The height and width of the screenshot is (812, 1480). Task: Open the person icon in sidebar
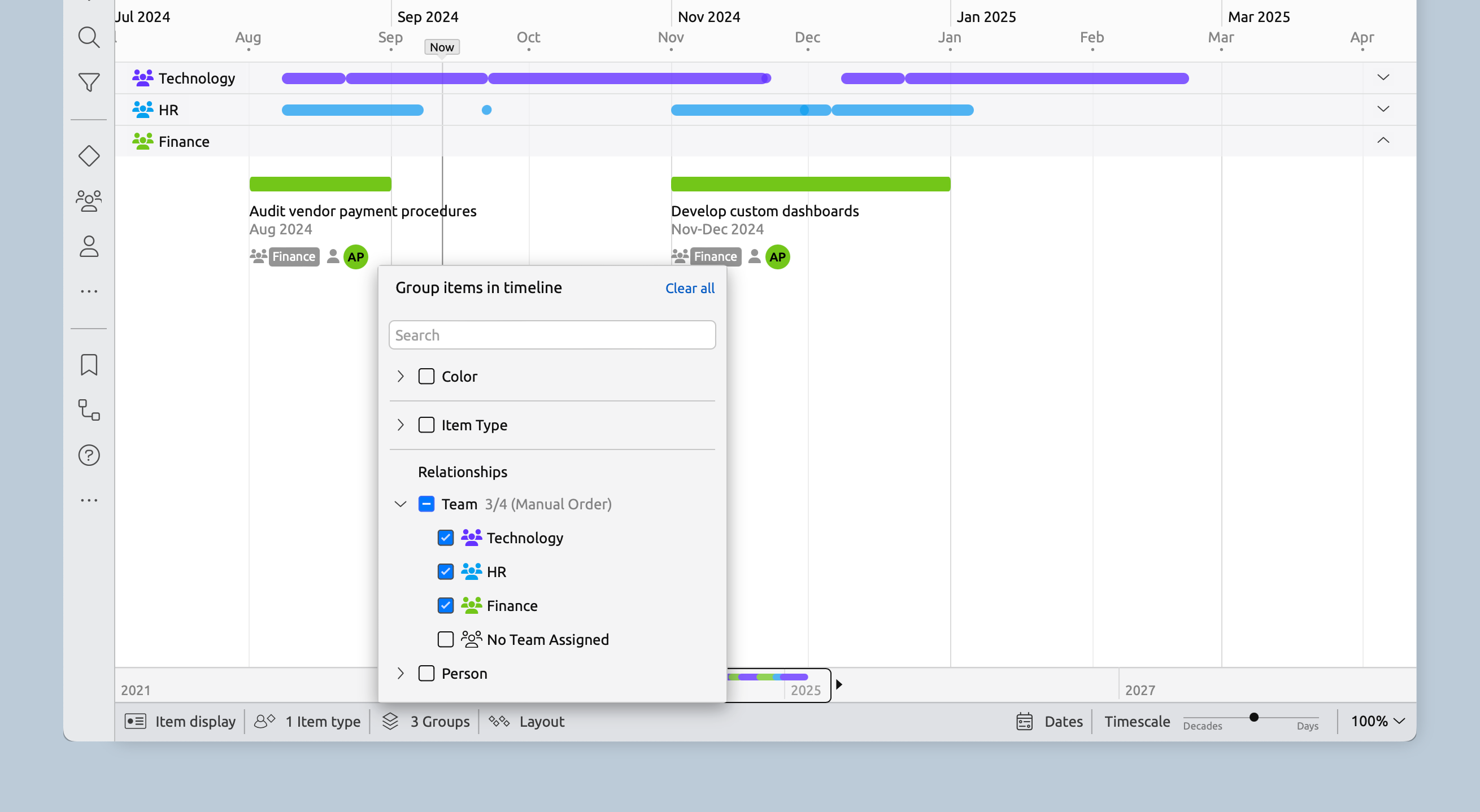pos(89,246)
